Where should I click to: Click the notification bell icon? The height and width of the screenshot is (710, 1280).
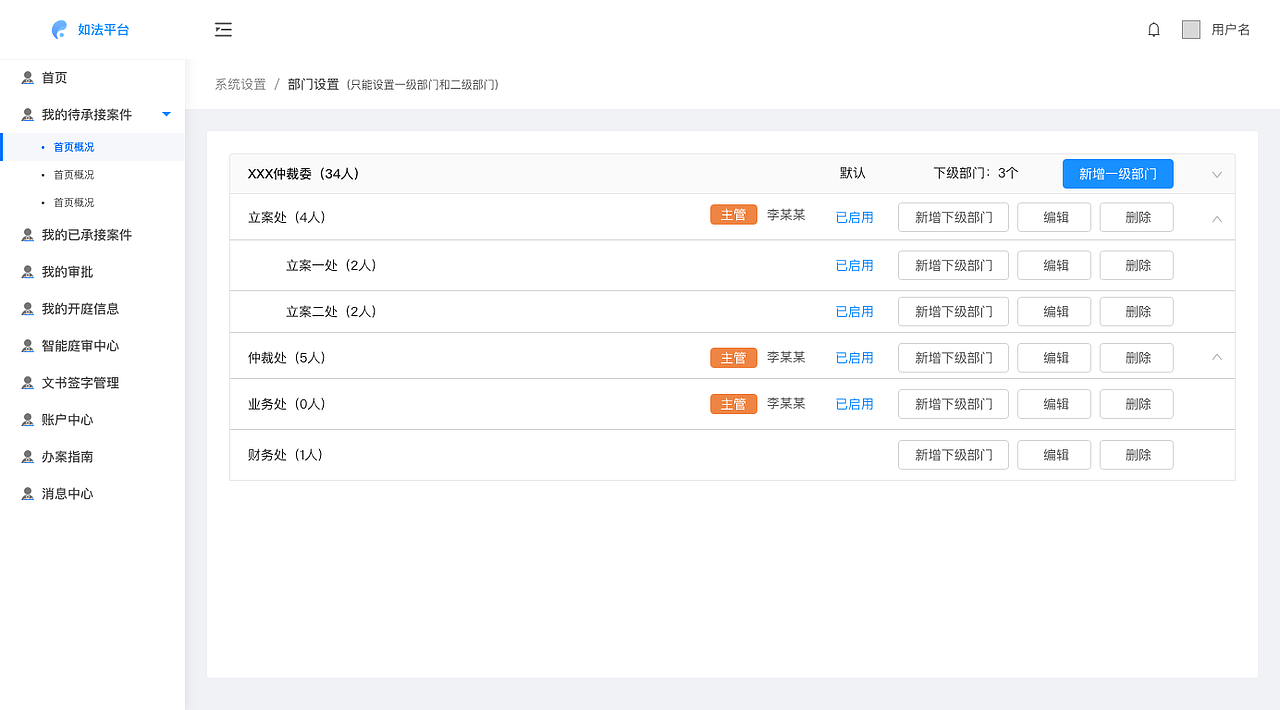click(x=1154, y=30)
